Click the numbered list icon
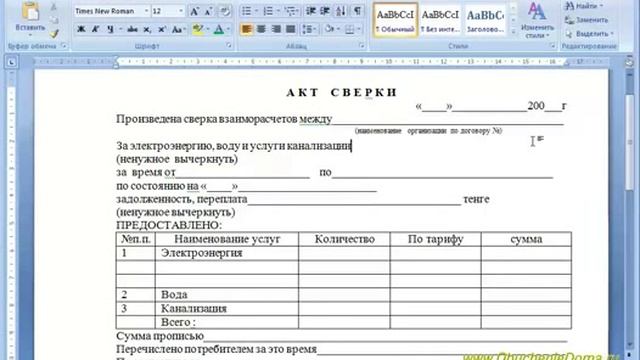Image resolution: width=640 pixels, height=360 pixels. pyautogui.click(x=268, y=11)
